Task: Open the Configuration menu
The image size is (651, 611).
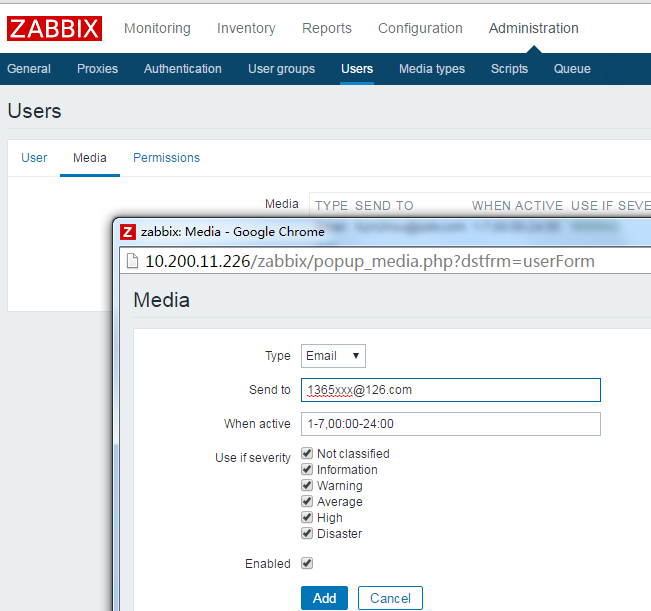Action: [x=420, y=28]
